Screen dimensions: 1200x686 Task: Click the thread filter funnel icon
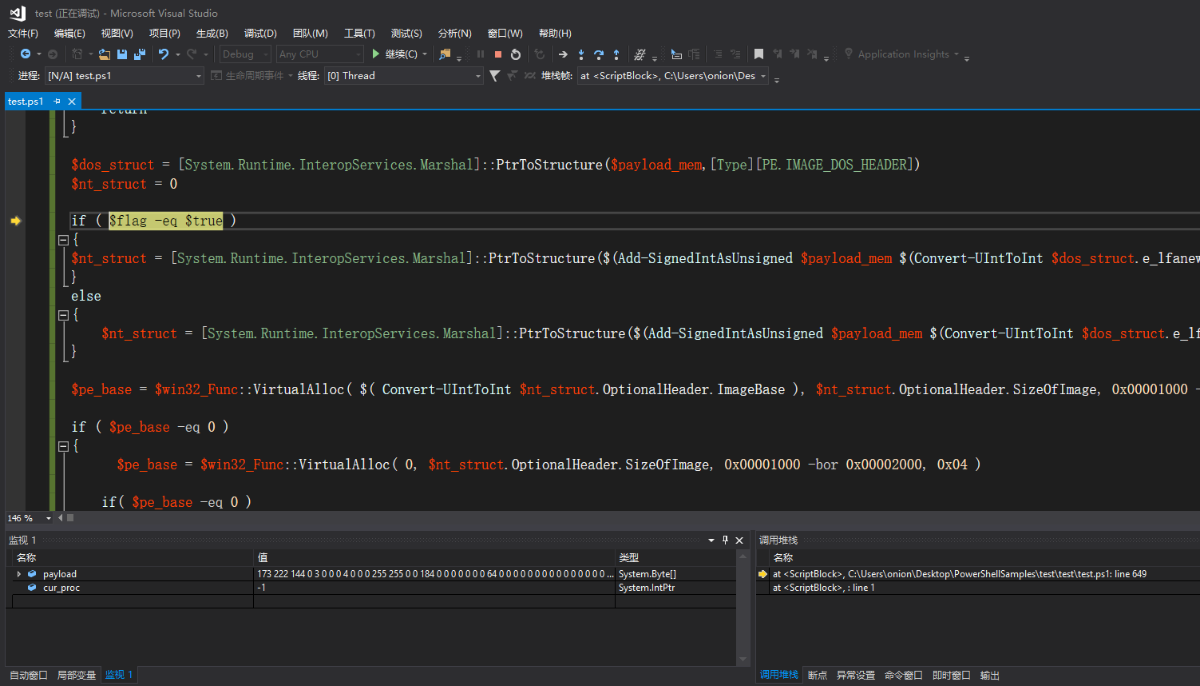click(x=494, y=76)
